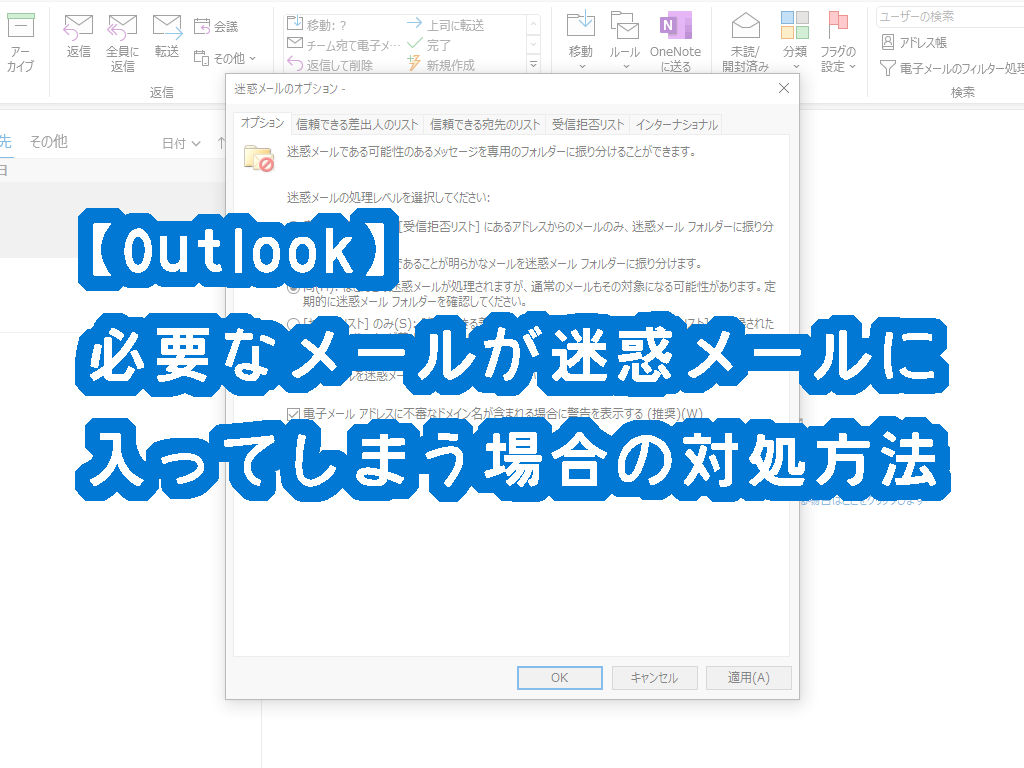The width and height of the screenshot is (1024, 768).
Task: Select the 完了 quick step
Action: point(429,45)
